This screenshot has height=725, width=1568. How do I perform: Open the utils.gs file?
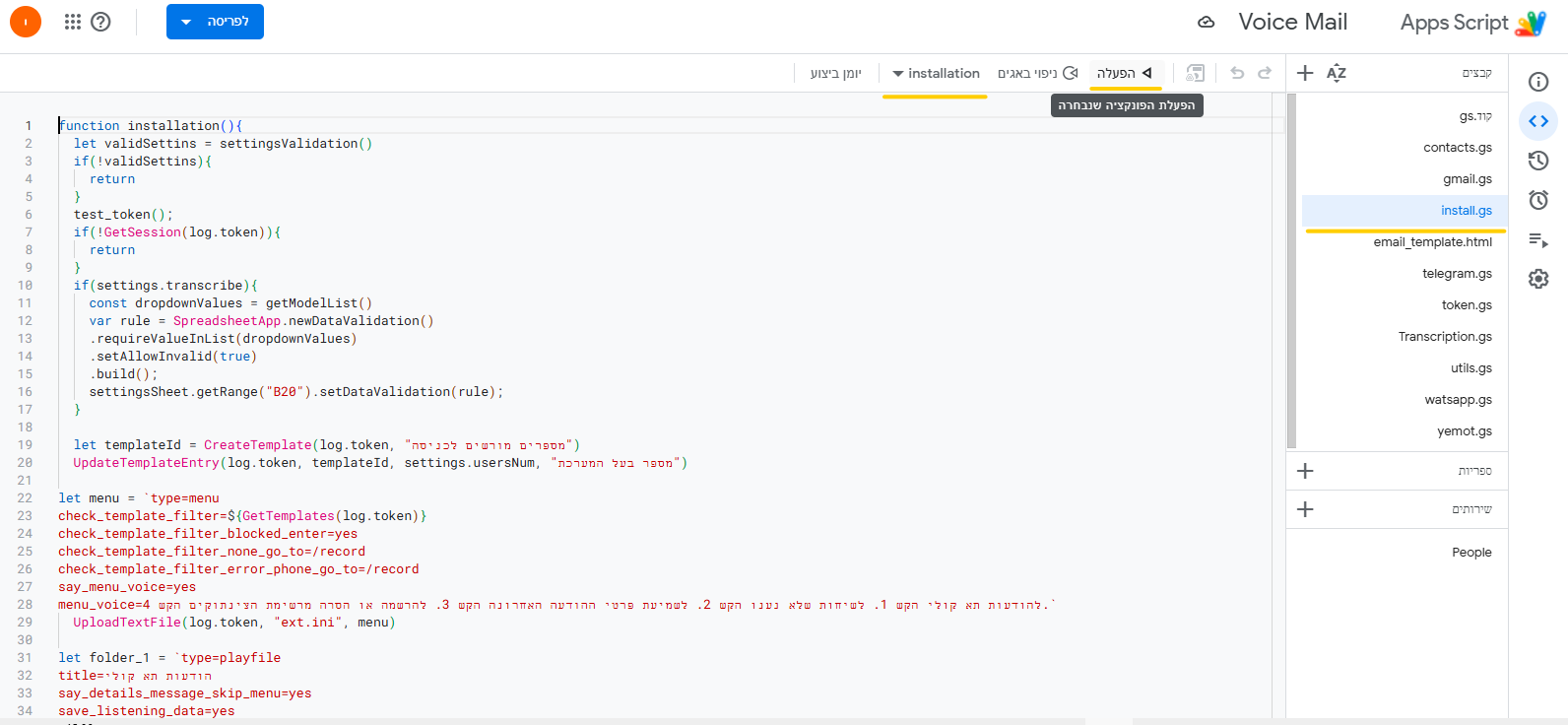[1471, 368]
